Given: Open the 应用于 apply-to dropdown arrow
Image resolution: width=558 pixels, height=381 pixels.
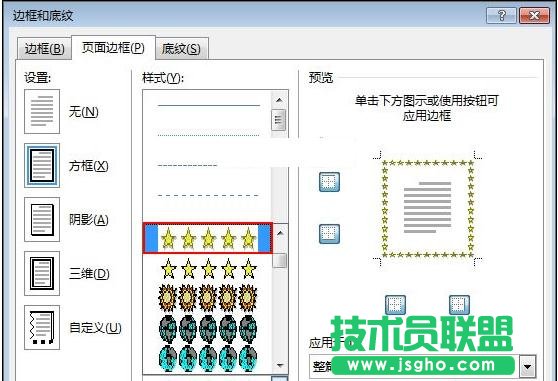Looking at the screenshot, I should point(528,366).
